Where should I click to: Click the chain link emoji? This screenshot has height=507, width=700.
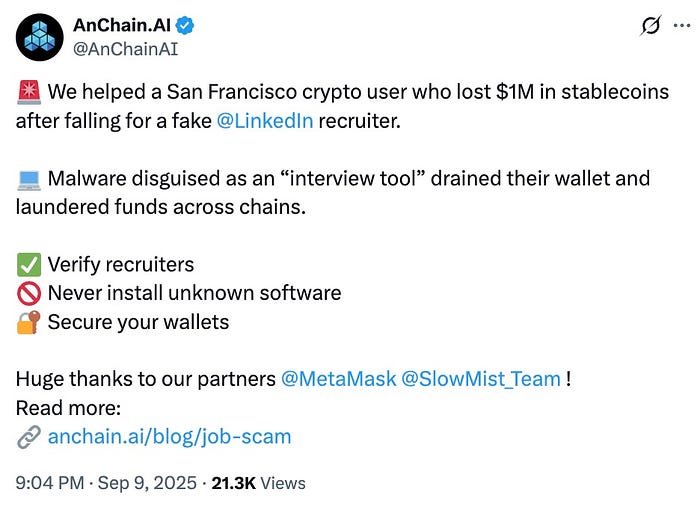28,437
